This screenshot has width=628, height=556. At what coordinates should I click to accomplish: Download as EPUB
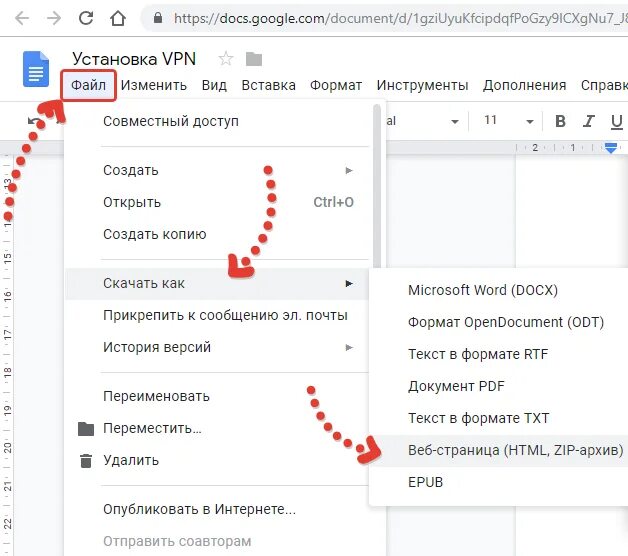coord(498,482)
